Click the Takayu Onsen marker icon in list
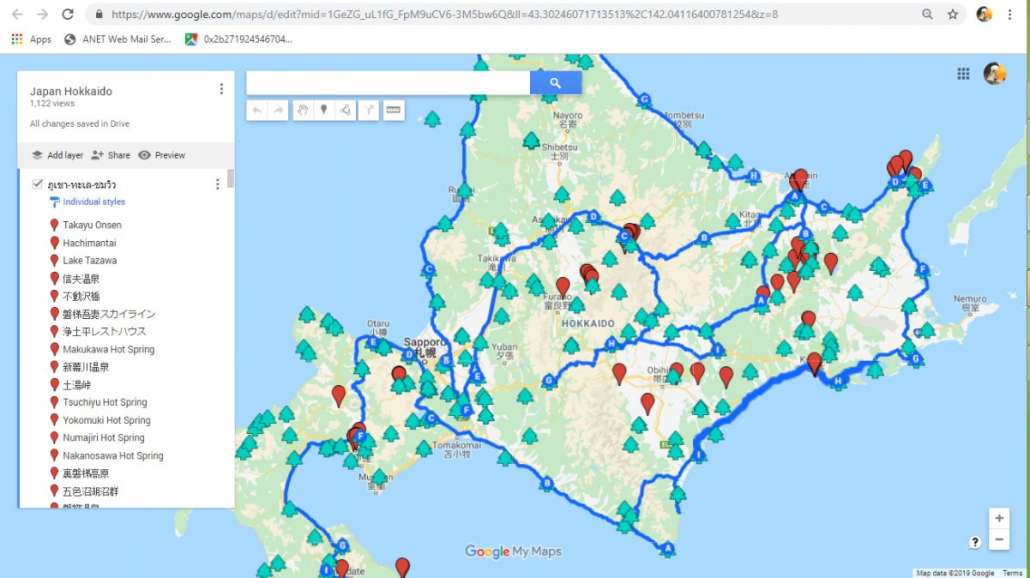The height and width of the screenshot is (578, 1030). (55, 225)
